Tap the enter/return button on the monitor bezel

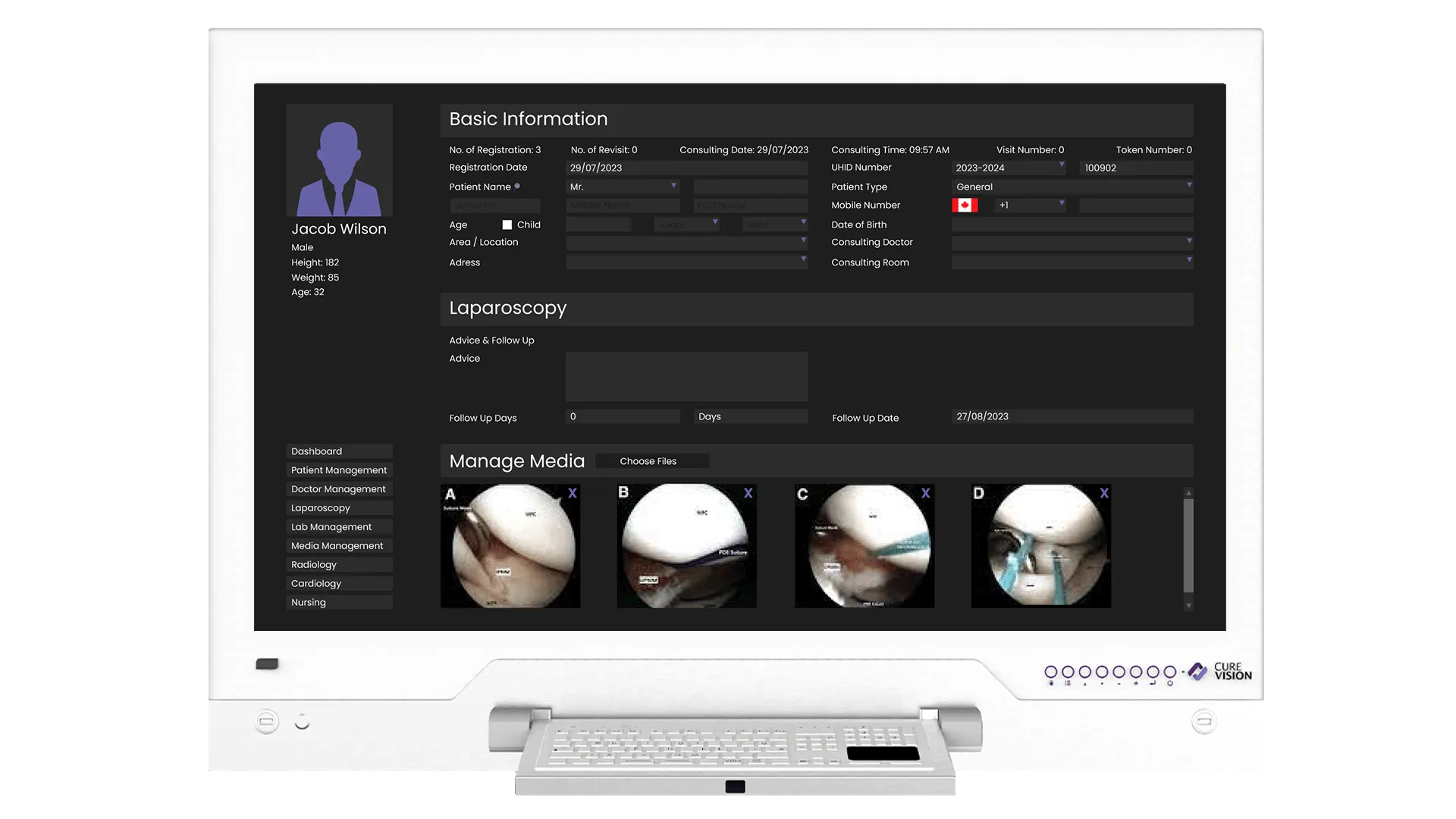[x=1153, y=672]
